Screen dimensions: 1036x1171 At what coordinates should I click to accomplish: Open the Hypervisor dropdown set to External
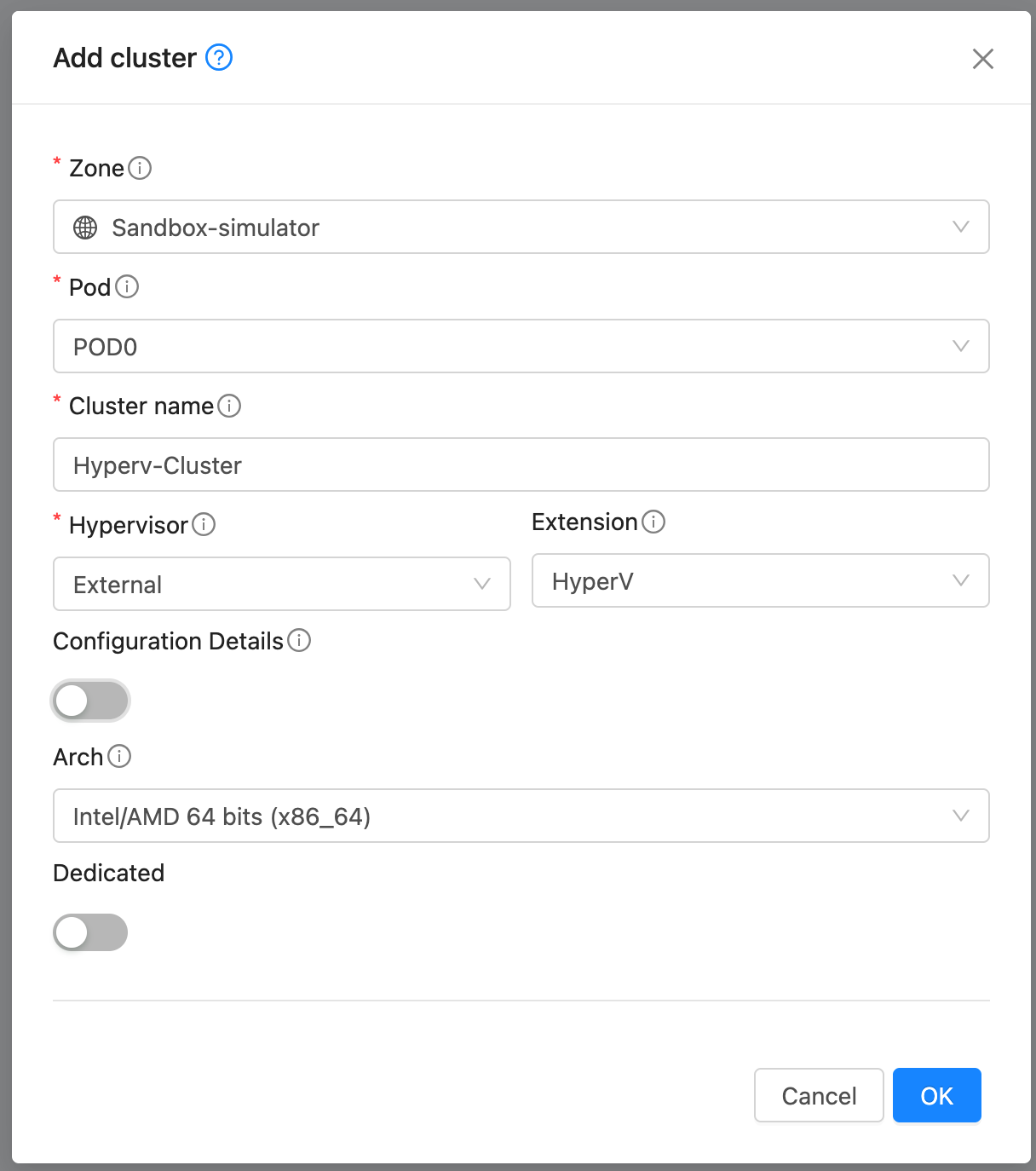point(281,584)
